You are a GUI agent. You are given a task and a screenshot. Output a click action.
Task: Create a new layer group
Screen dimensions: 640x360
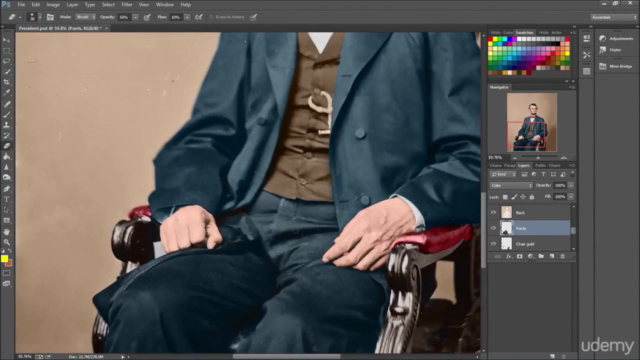pyautogui.click(x=541, y=256)
